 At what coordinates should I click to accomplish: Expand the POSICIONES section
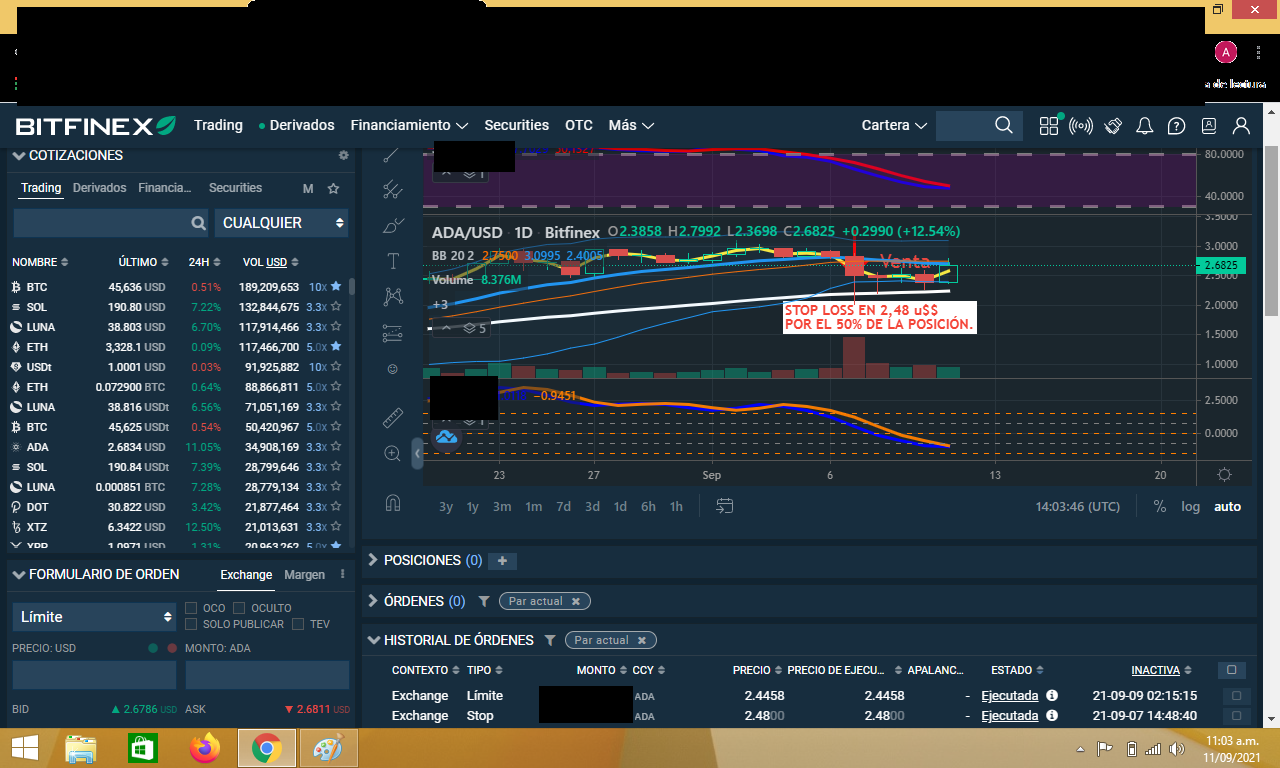tap(374, 561)
